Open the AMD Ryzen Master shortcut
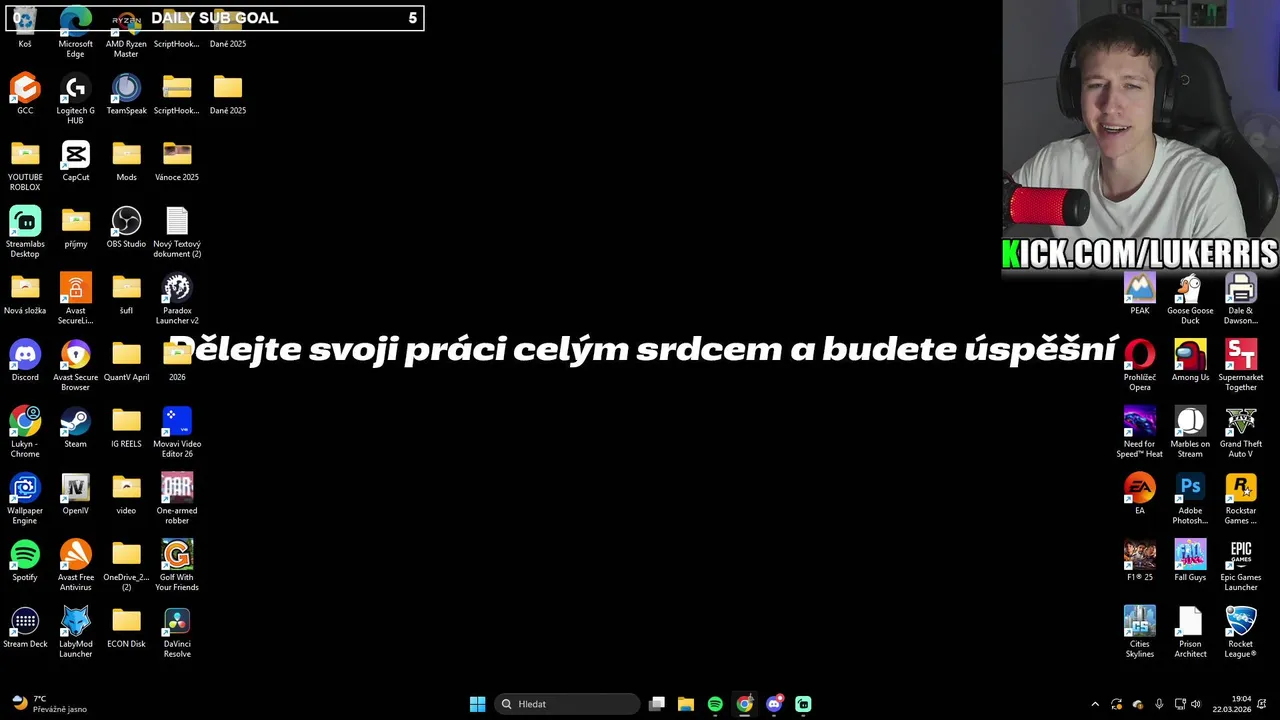This screenshot has width=1280, height=720. coord(126,32)
